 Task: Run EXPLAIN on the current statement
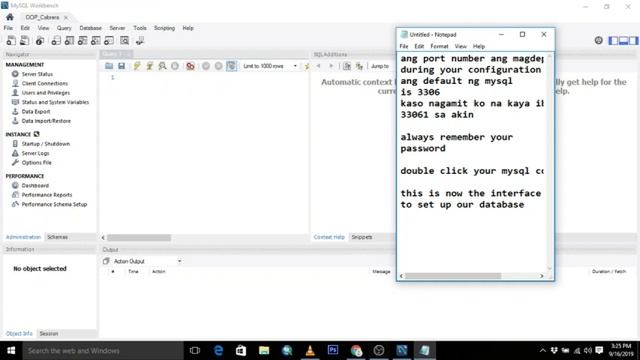162,66
